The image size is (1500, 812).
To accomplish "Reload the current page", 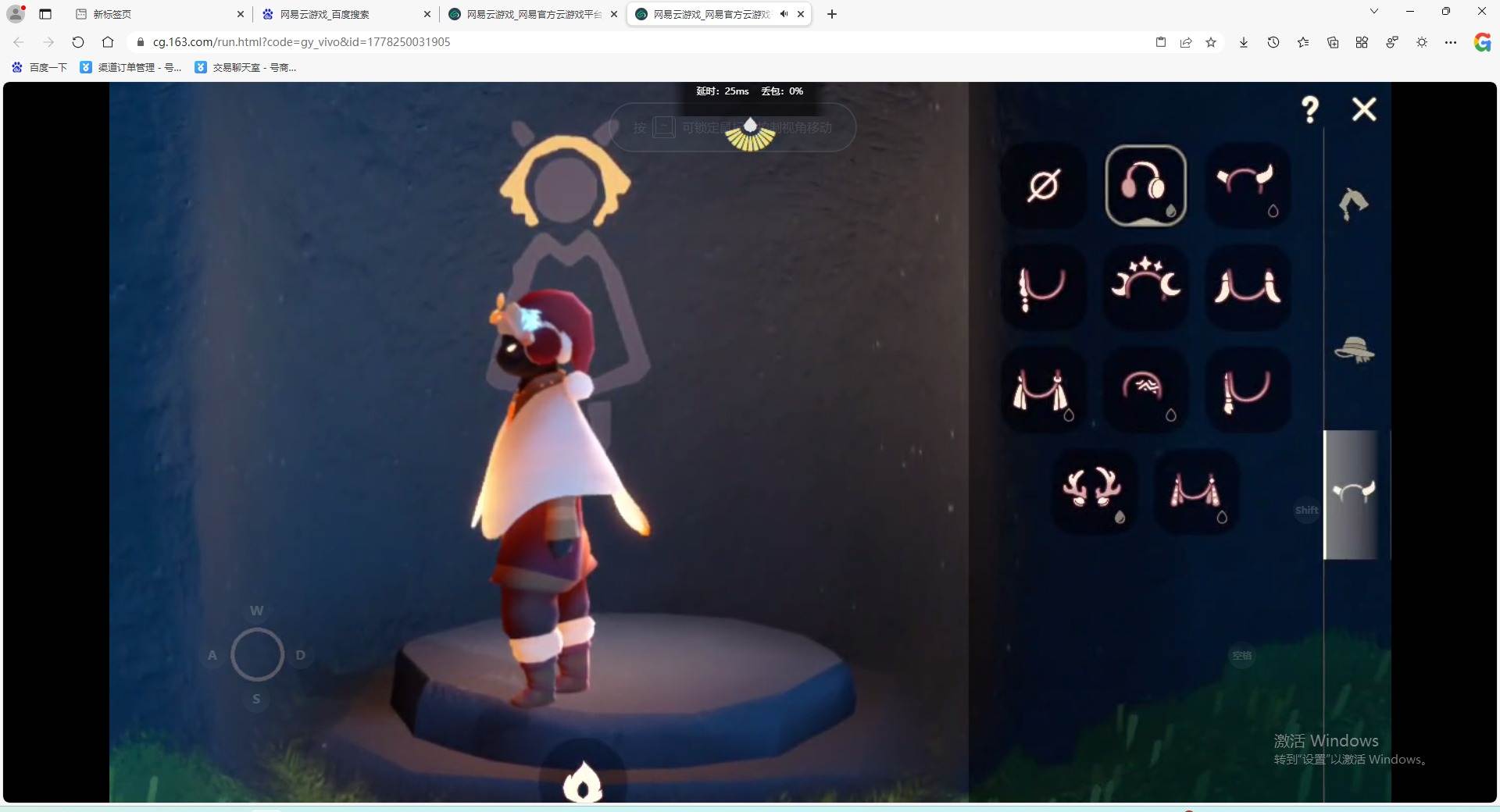I will click(78, 42).
